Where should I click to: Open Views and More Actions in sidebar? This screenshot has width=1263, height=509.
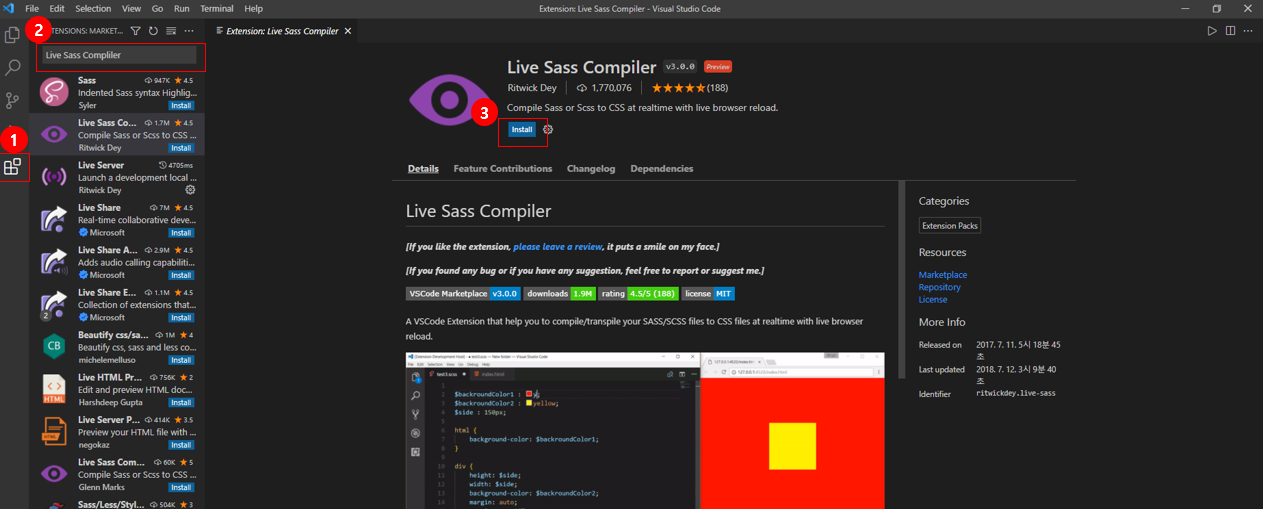(189, 31)
